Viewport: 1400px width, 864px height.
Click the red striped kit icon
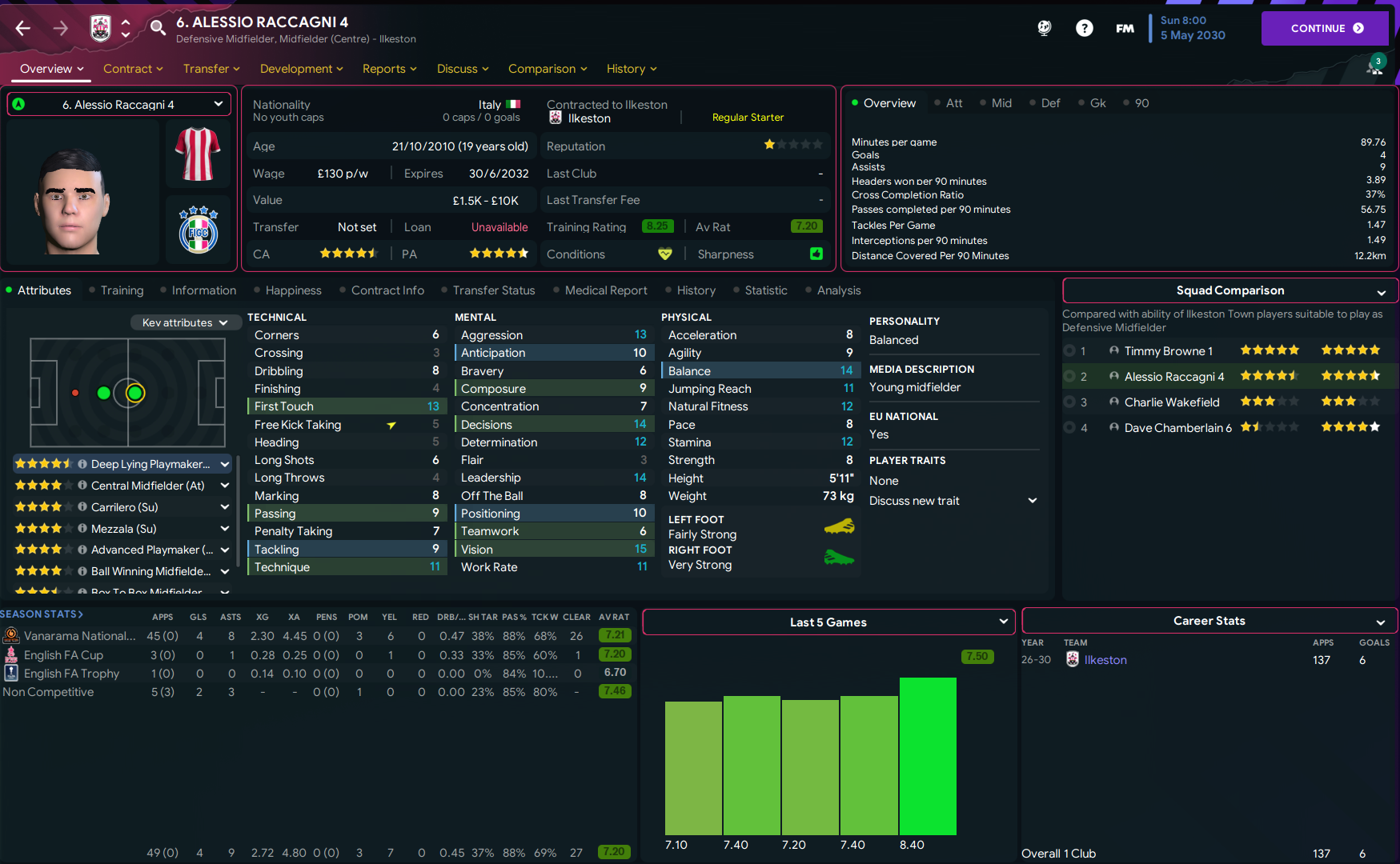[198, 154]
